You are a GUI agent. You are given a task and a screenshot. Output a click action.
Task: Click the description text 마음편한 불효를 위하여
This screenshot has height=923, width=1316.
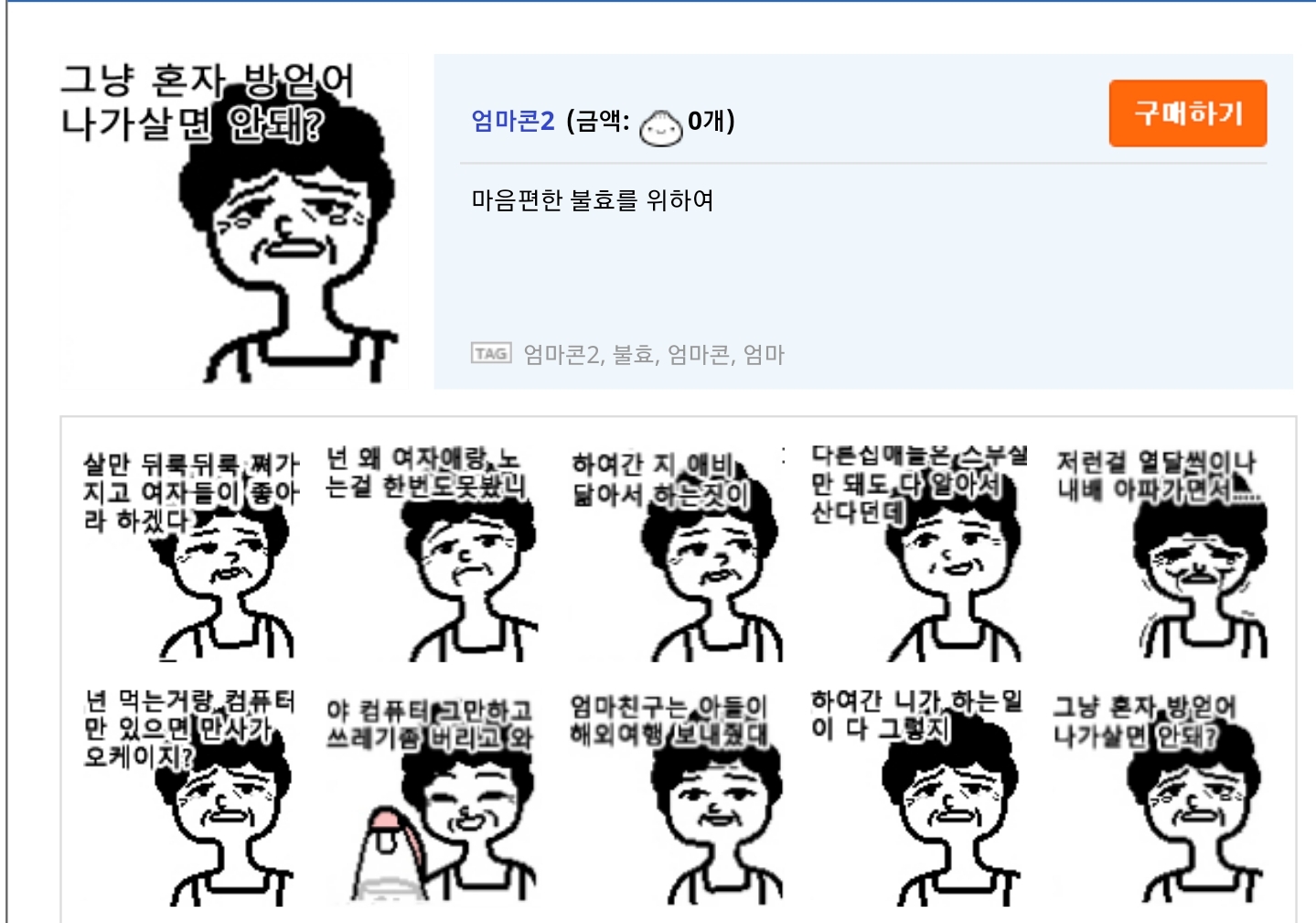[x=593, y=200]
